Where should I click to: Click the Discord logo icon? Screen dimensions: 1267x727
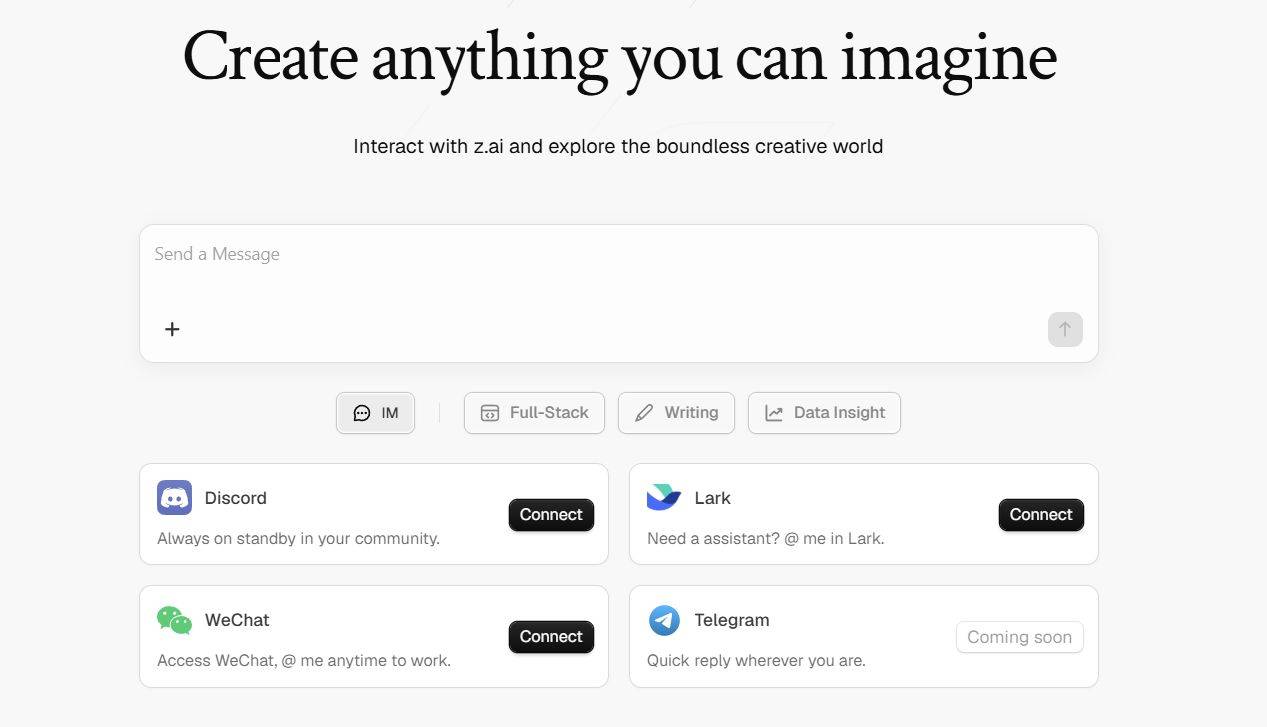(174, 498)
